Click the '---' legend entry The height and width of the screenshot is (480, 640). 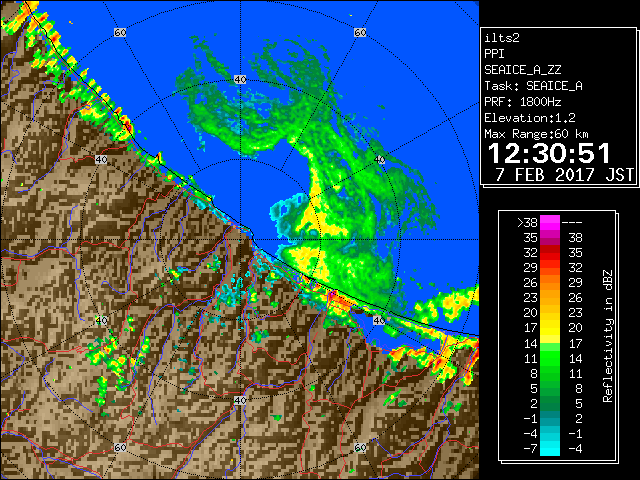coord(572,222)
